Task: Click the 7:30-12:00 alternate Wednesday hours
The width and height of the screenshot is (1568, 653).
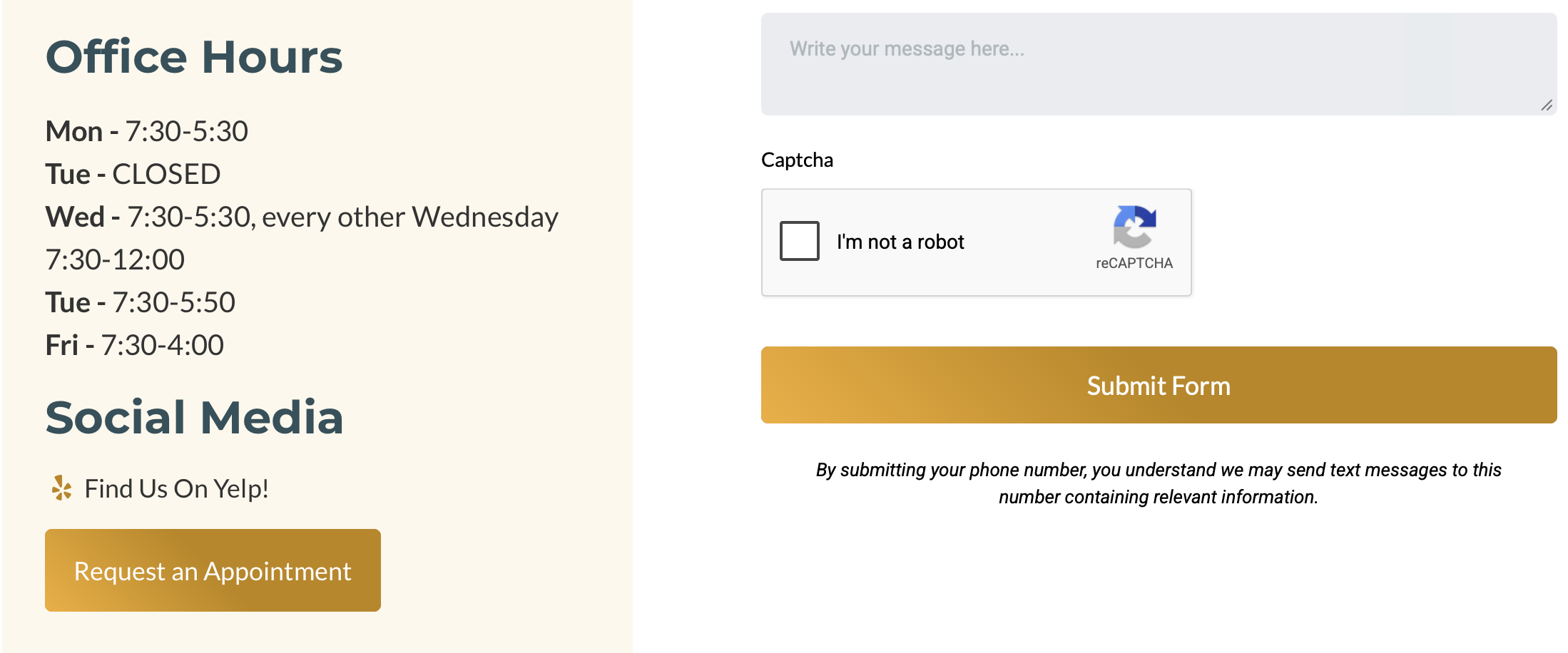Action: tap(115, 259)
